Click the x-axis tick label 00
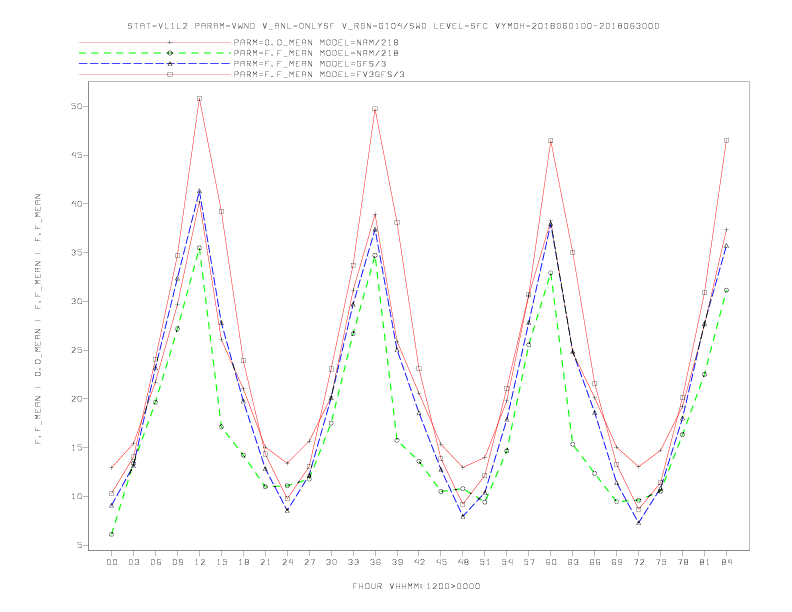Screen dimensions: 792x612 (112, 562)
